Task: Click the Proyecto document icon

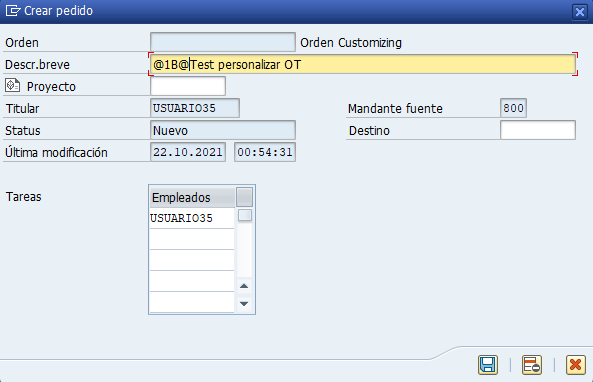Action: [x=12, y=85]
